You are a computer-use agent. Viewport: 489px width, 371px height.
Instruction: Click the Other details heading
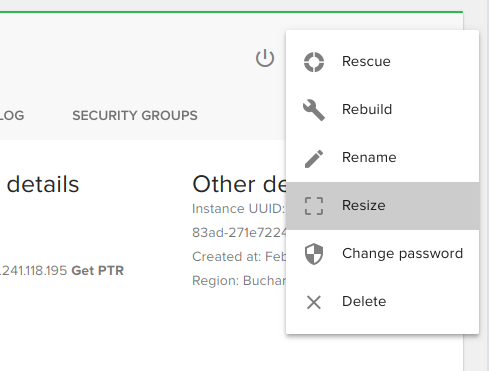click(239, 184)
